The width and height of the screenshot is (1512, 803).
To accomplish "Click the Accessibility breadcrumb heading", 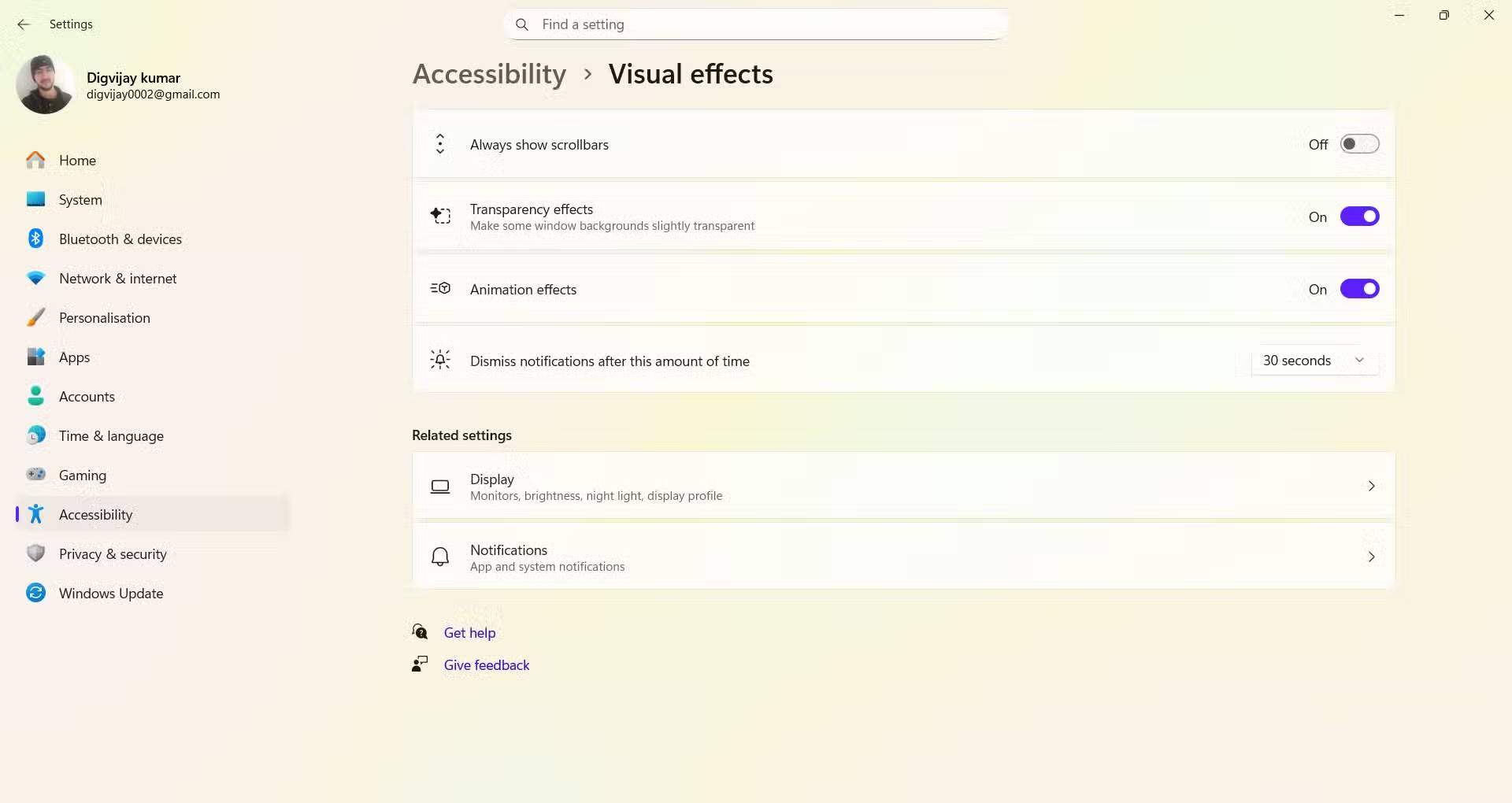I will point(489,74).
